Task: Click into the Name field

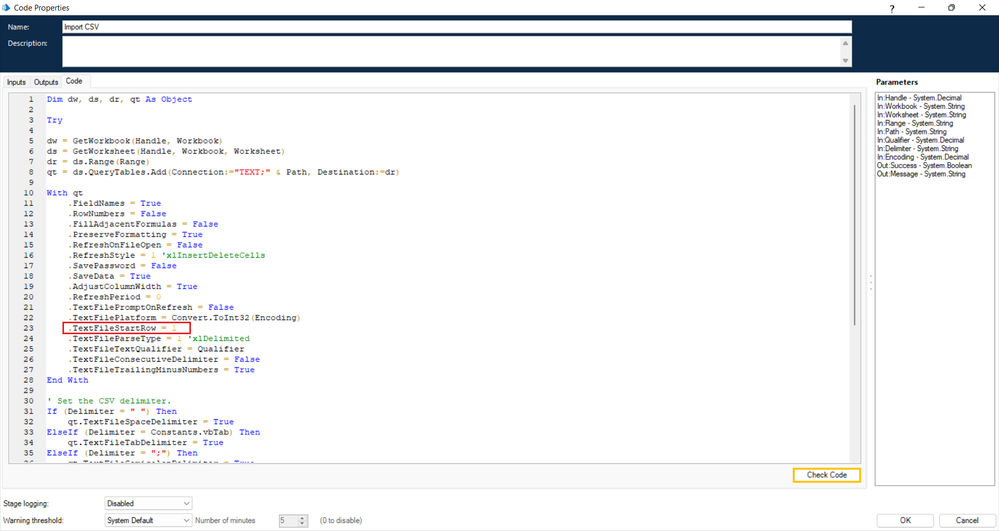Action: [455, 27]
